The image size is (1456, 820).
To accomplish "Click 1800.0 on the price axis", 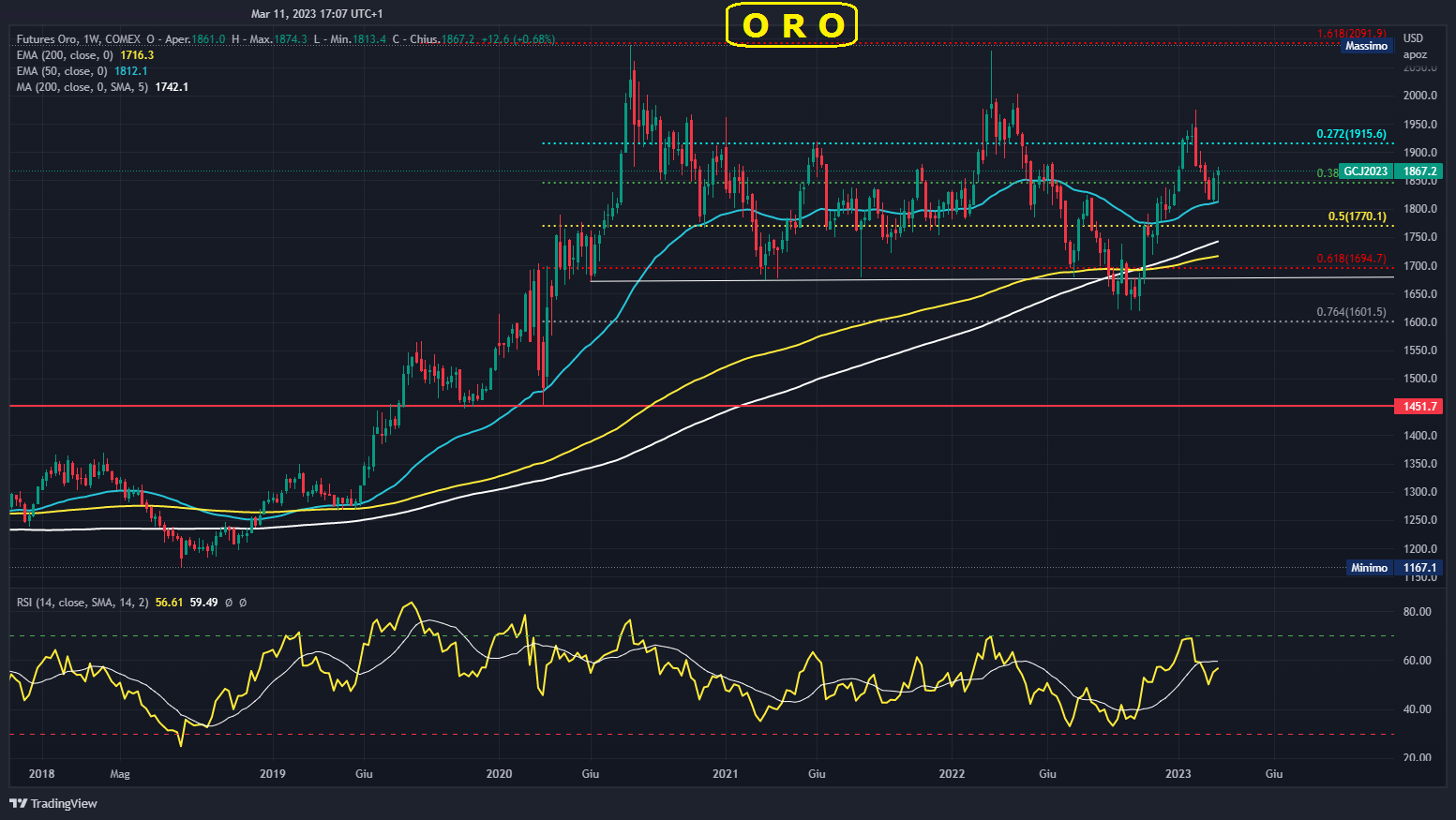I will [1419, 209].
